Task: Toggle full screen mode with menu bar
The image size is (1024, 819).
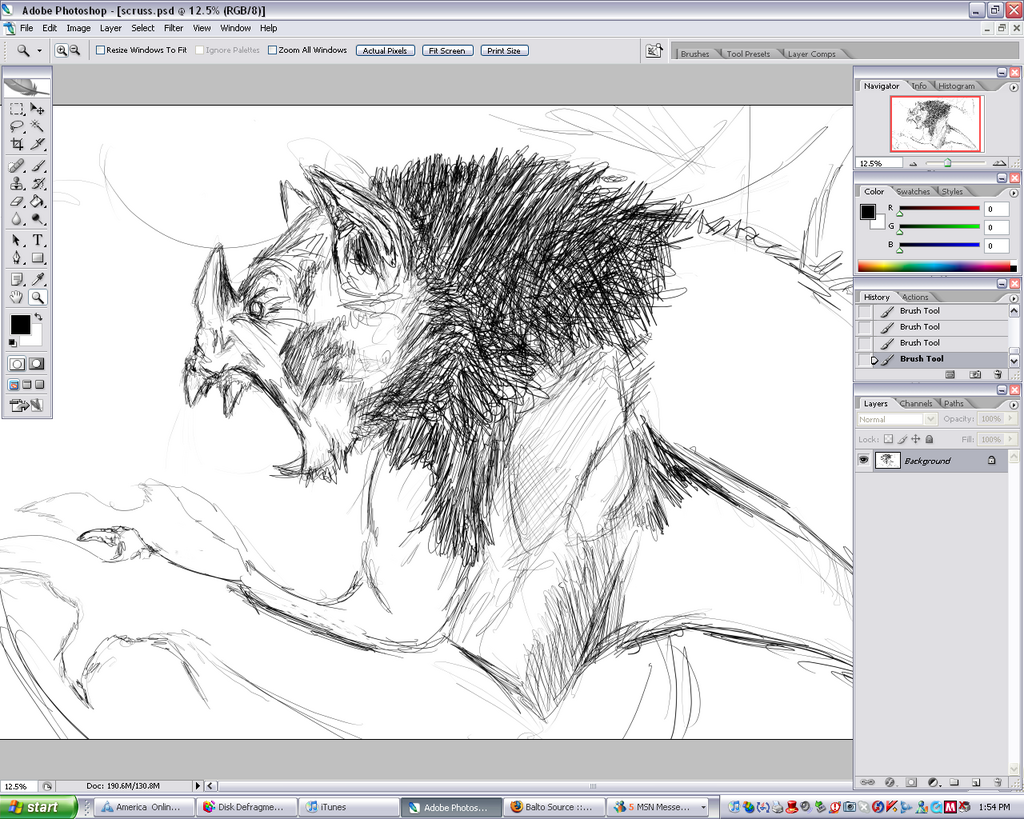Action: pos(27,385)
